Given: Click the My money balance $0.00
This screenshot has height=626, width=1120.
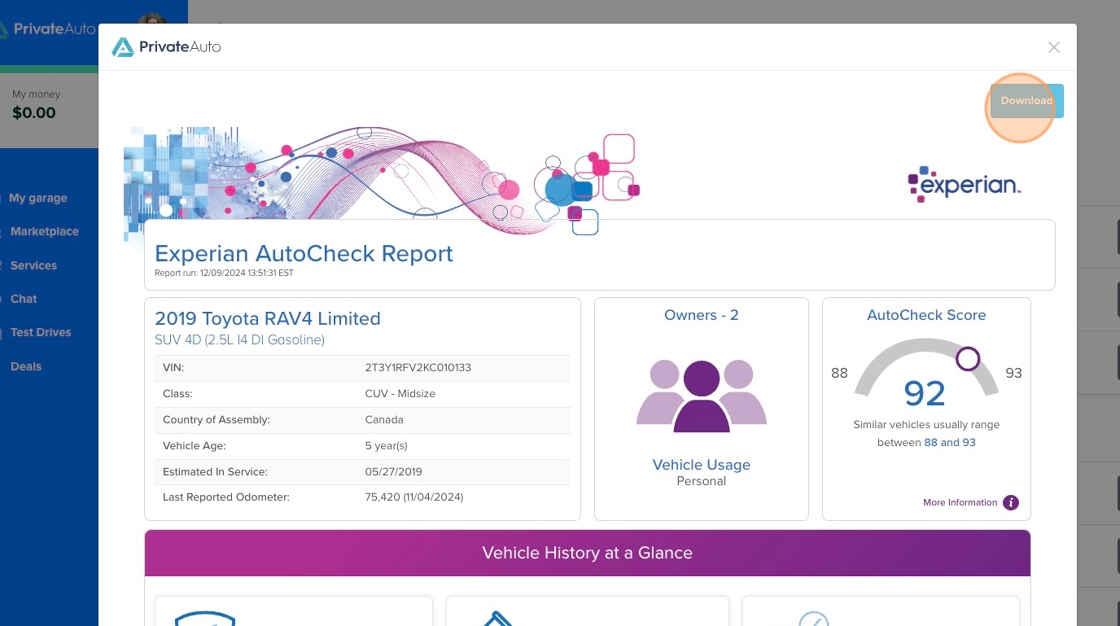Looking at the screenshot, I should pos(34,113).
